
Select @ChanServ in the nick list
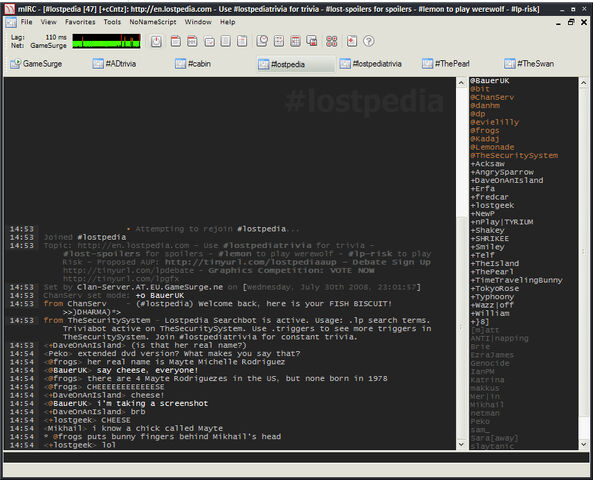pyautogui.click(x=492, y=97)
